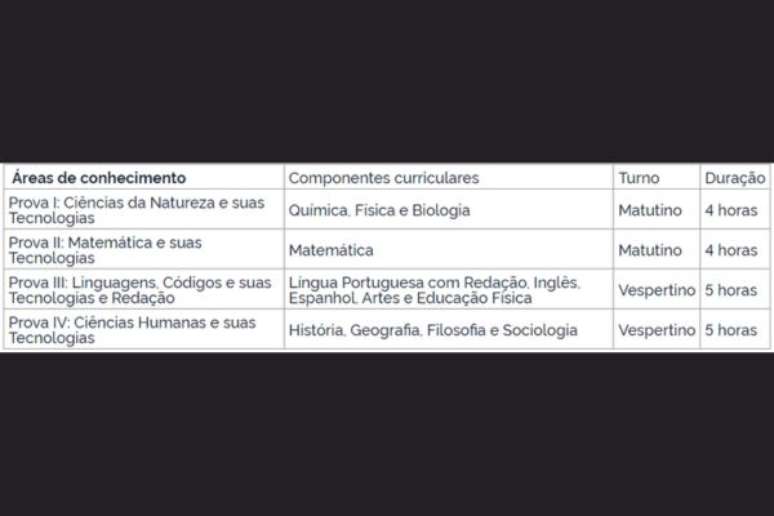Select the Matutino cell for Prova I
The height and width of the screenshot is (516, 774).
(x=657, y=210)
